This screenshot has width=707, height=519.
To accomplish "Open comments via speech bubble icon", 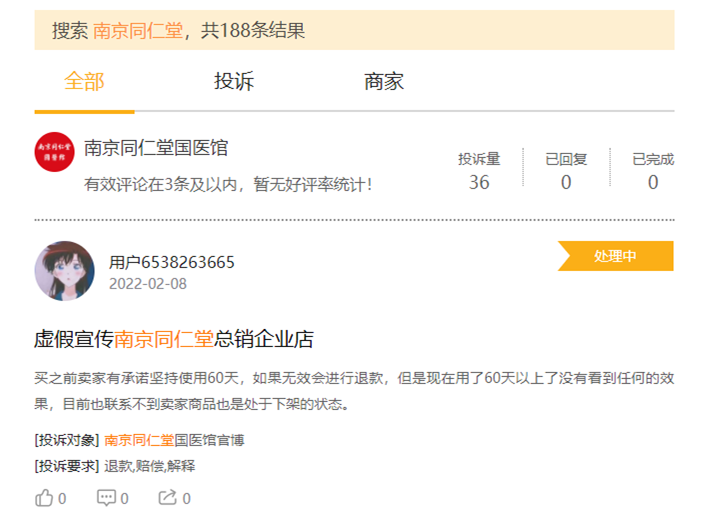I will [x=106, y=498].
